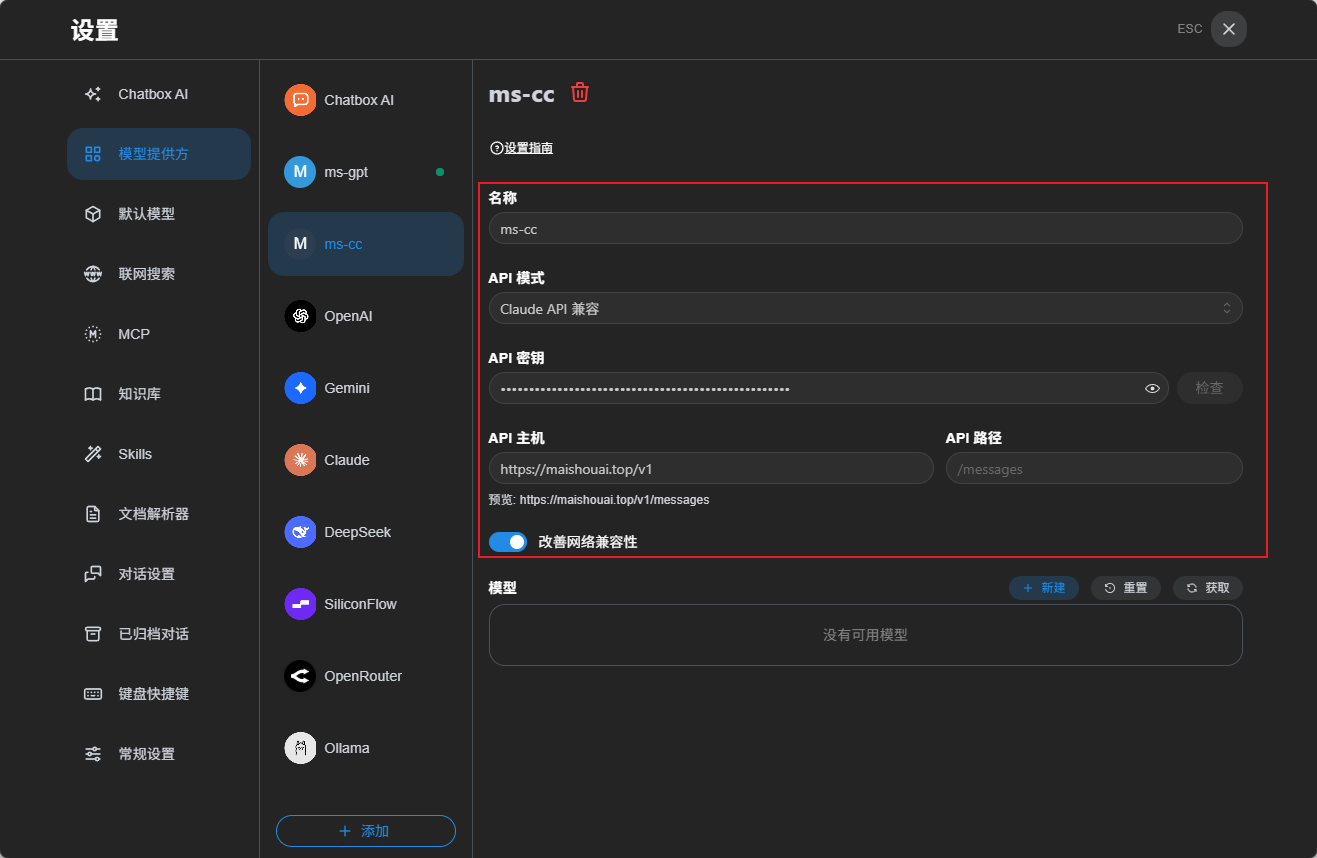Image resolution: width=1317 pixels, height=858 pixels.
Task: Open 联网搜索 settings section
Action: pos(159,274)
